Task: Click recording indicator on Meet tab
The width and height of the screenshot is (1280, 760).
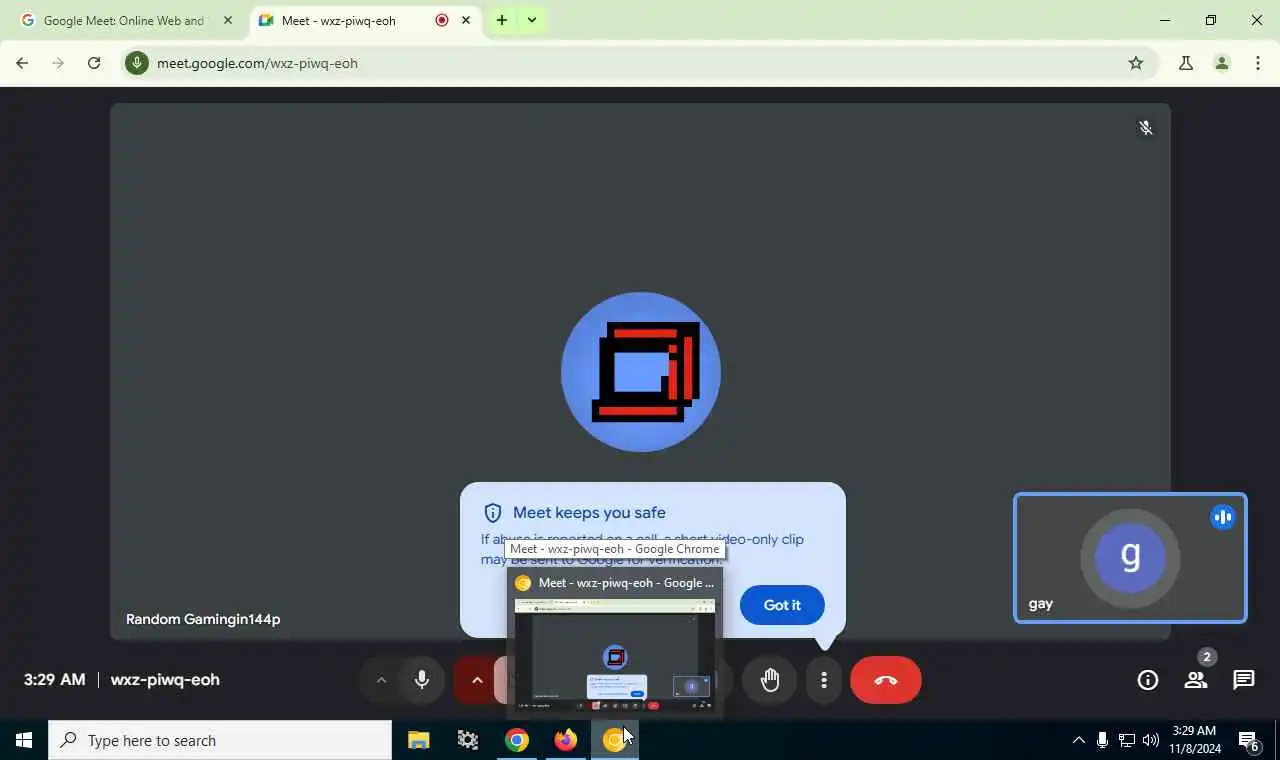Action: (x=442, y=20)
